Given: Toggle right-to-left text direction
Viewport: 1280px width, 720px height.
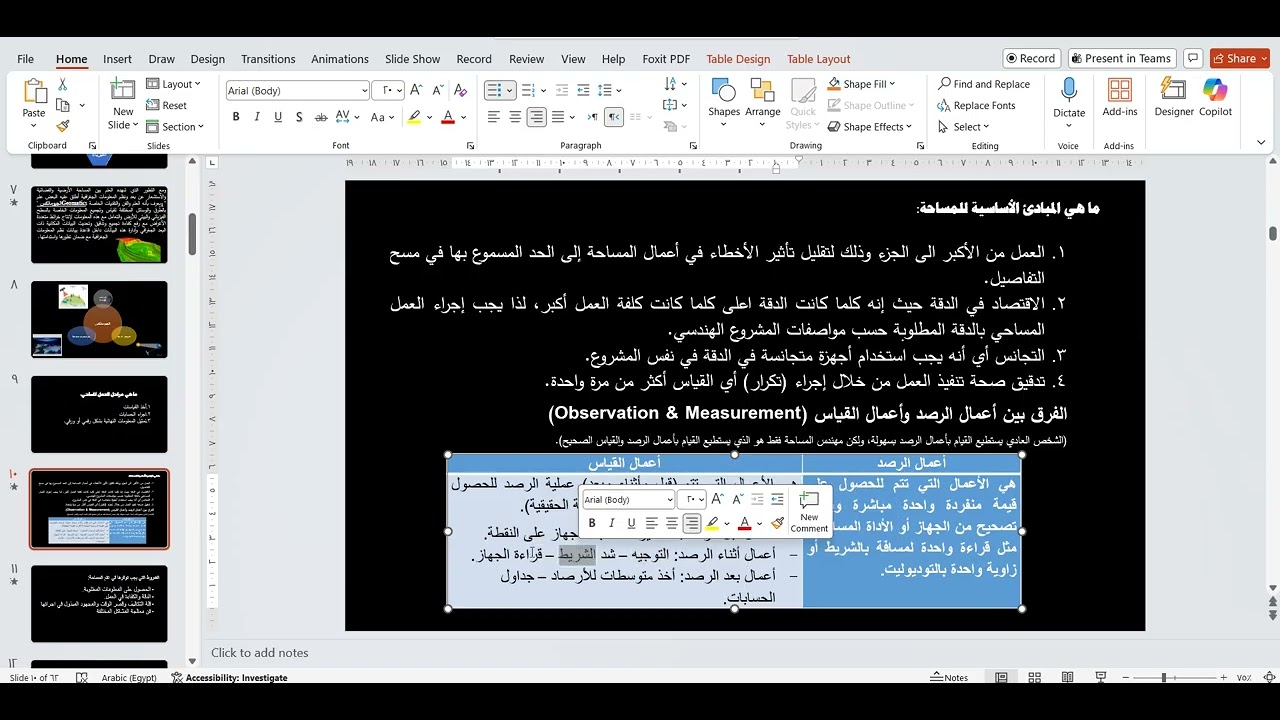Looking at the screenshot, I should tap(614, 117).
